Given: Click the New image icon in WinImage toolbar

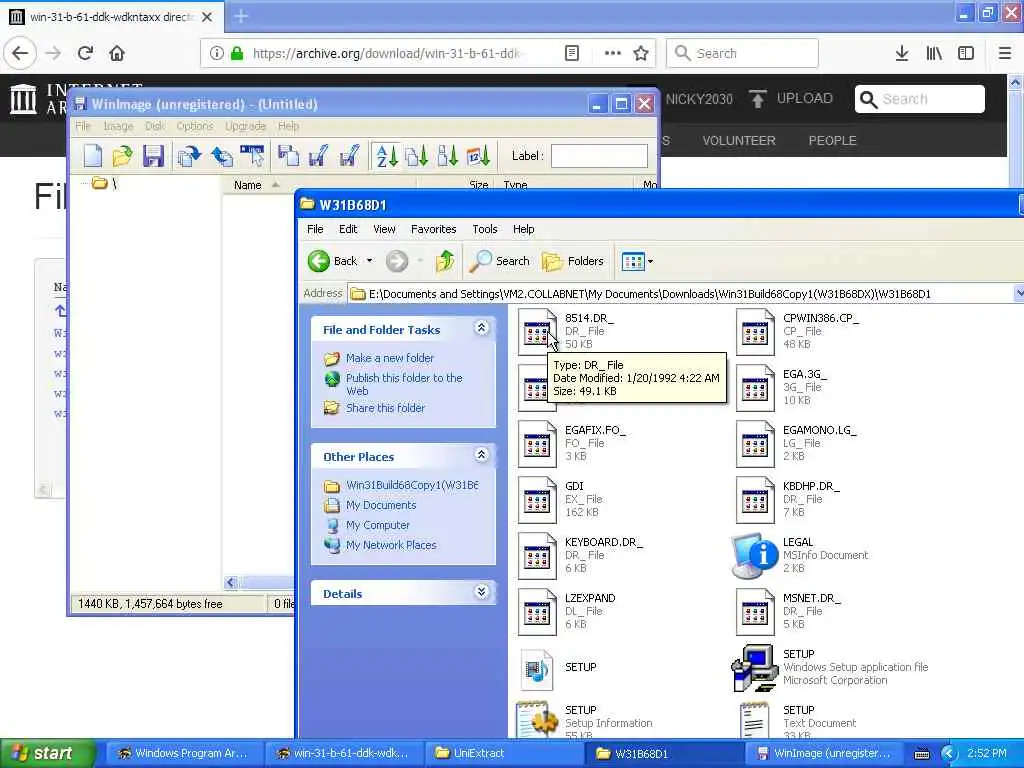Looking at the screenshot, I should click(x=93, y=156).
